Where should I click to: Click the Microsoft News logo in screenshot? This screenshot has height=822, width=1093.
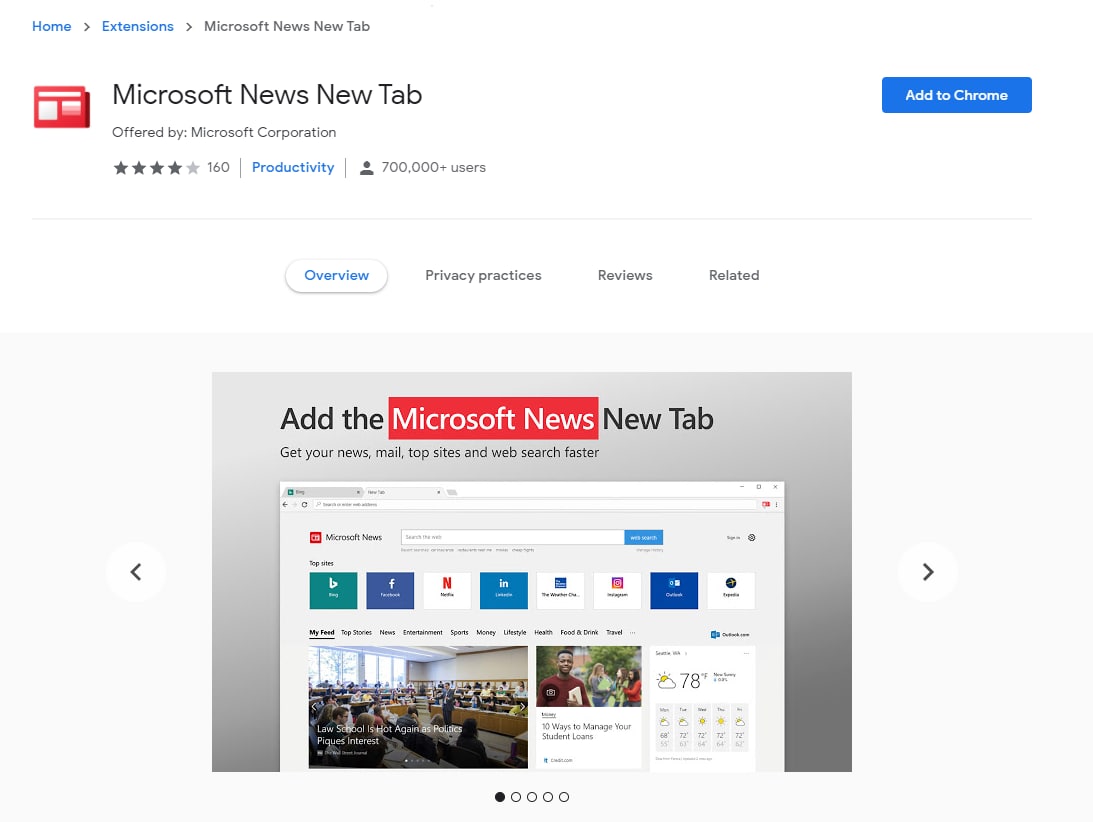click(x=346, y=538)
